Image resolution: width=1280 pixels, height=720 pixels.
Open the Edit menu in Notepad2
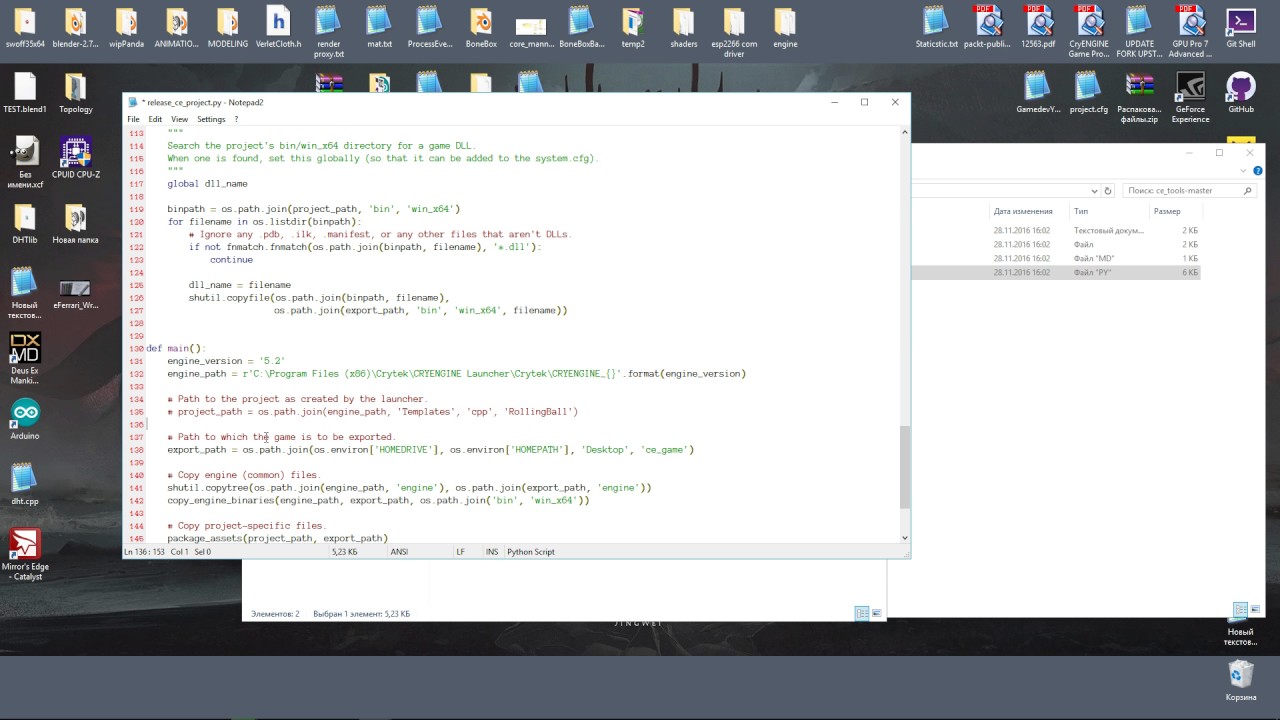click(x=155, y=119)
